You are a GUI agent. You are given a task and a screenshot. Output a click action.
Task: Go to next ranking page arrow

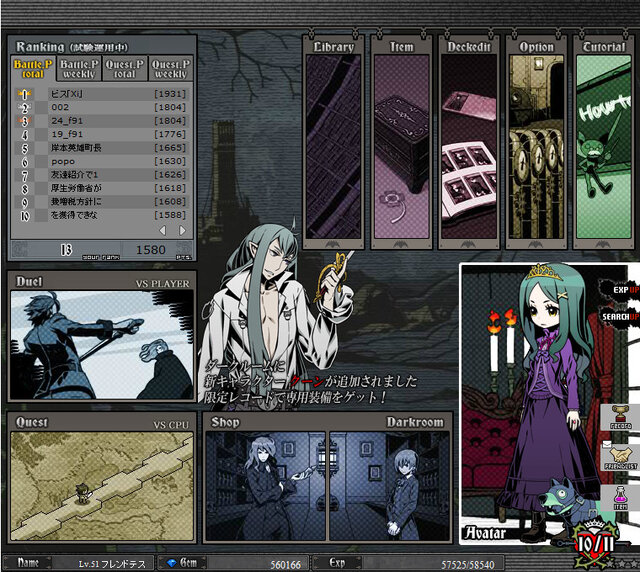coord(182,230)
